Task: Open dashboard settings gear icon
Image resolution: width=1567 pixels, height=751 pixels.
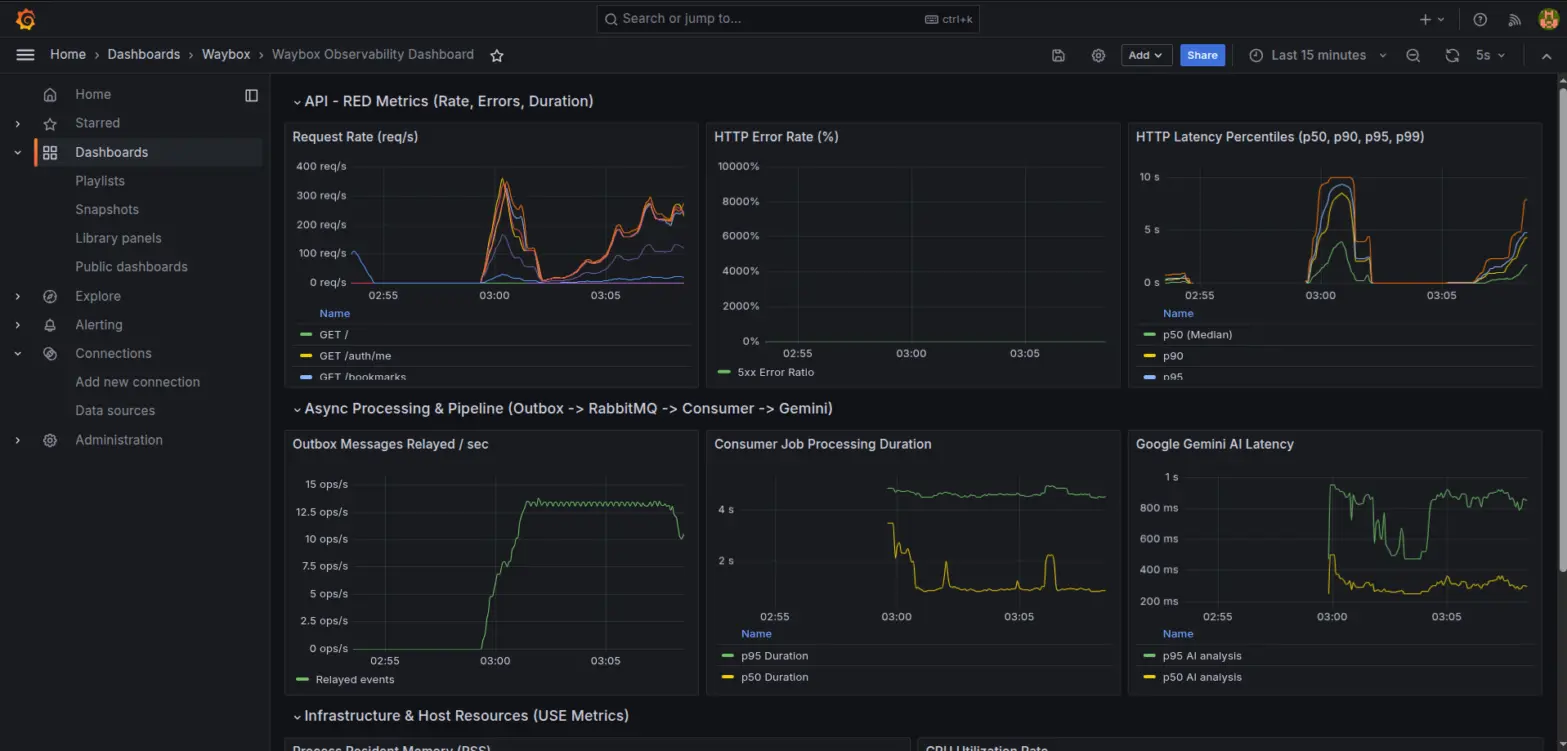Action: [x=1098, y=56]
